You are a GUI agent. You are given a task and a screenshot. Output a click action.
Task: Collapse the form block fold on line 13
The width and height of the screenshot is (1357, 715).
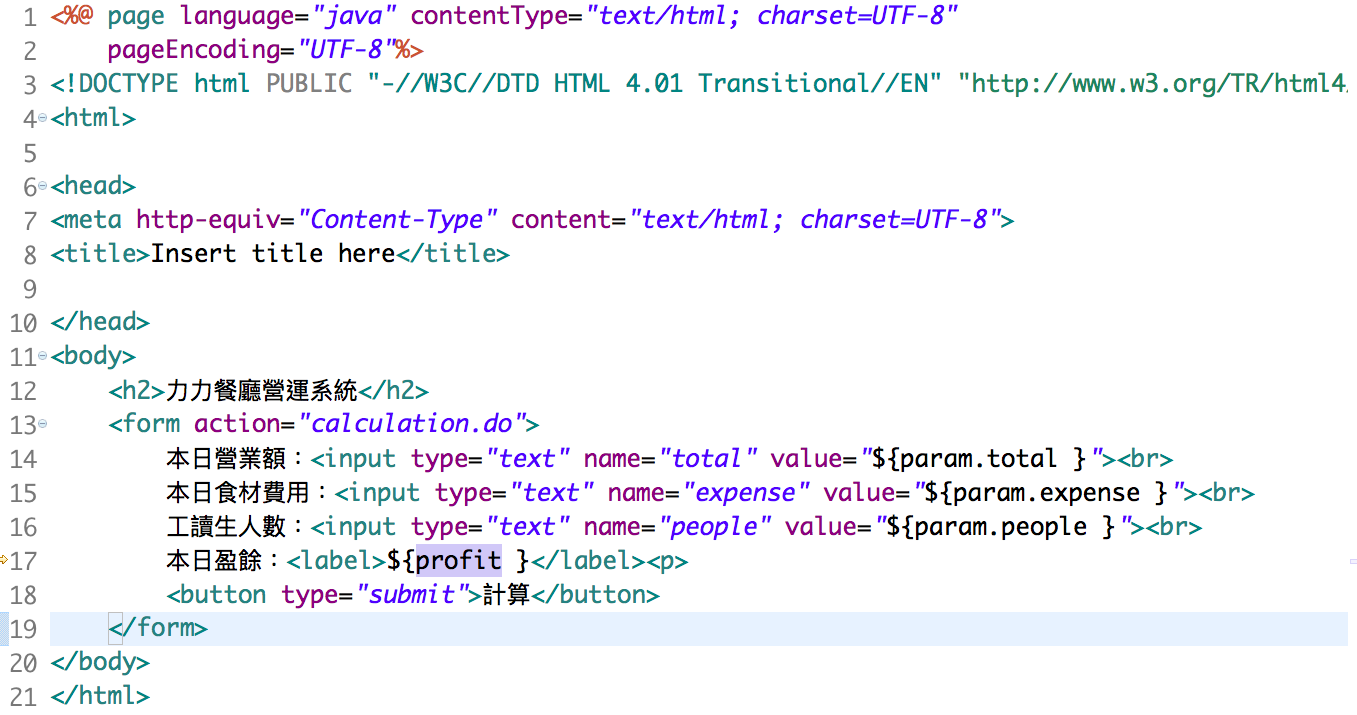pyautogui.click(x=42, y=425)
